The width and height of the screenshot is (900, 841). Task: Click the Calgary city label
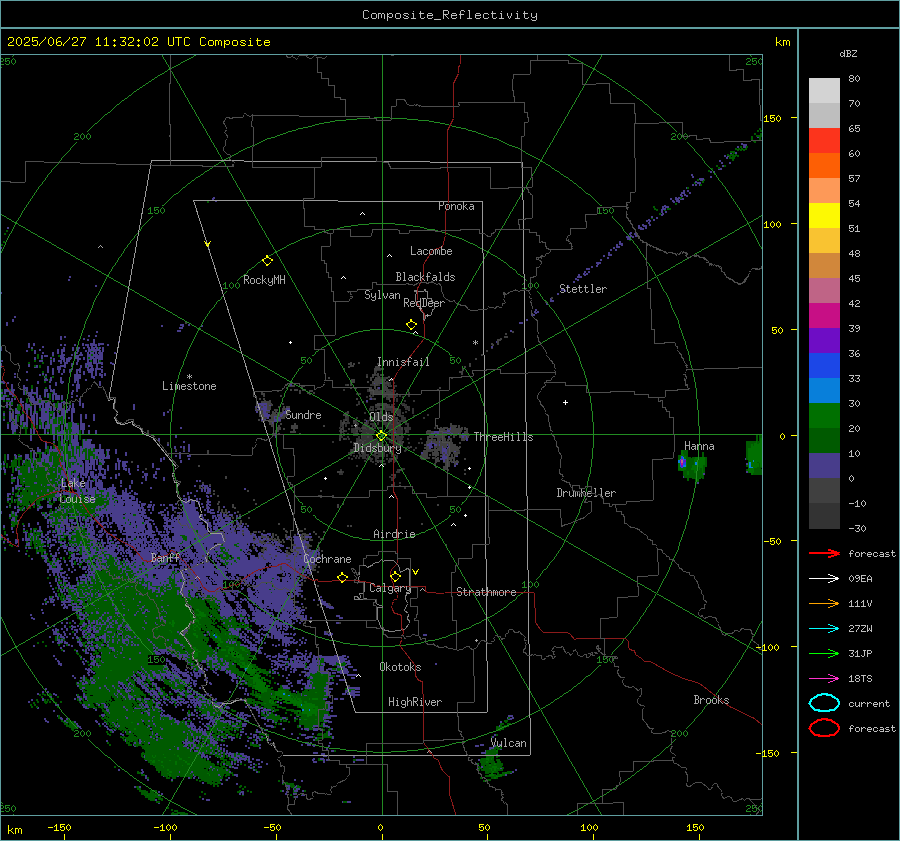point(390,588)
